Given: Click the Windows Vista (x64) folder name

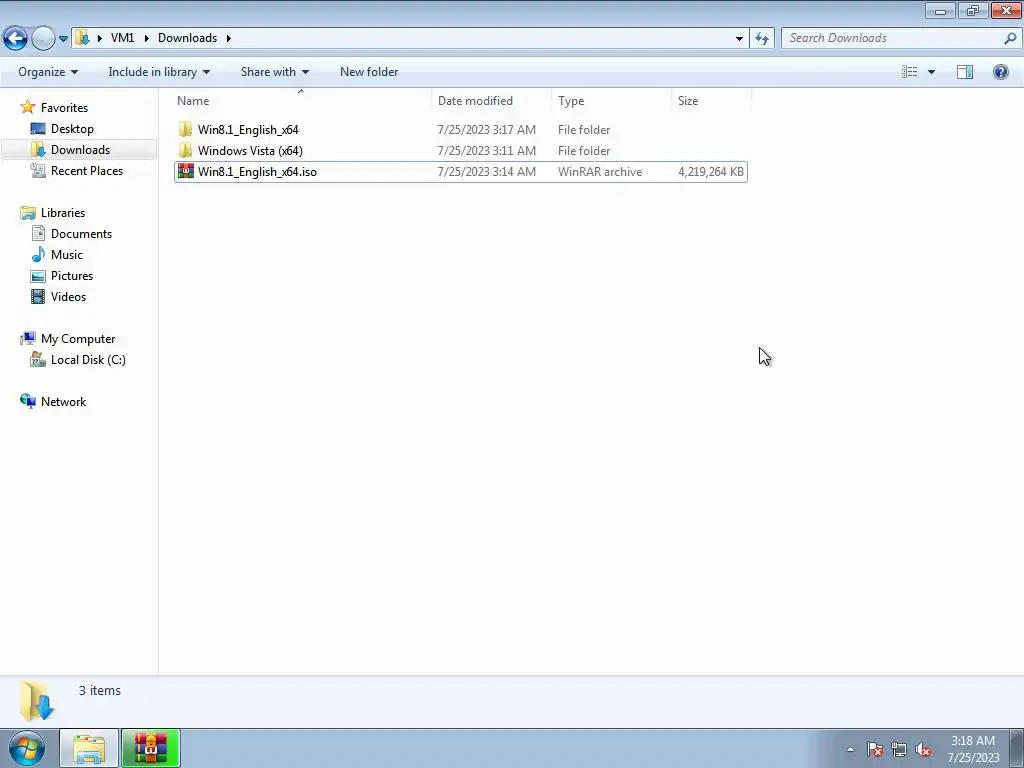Looking at the screenshot, I should [250, 150].
